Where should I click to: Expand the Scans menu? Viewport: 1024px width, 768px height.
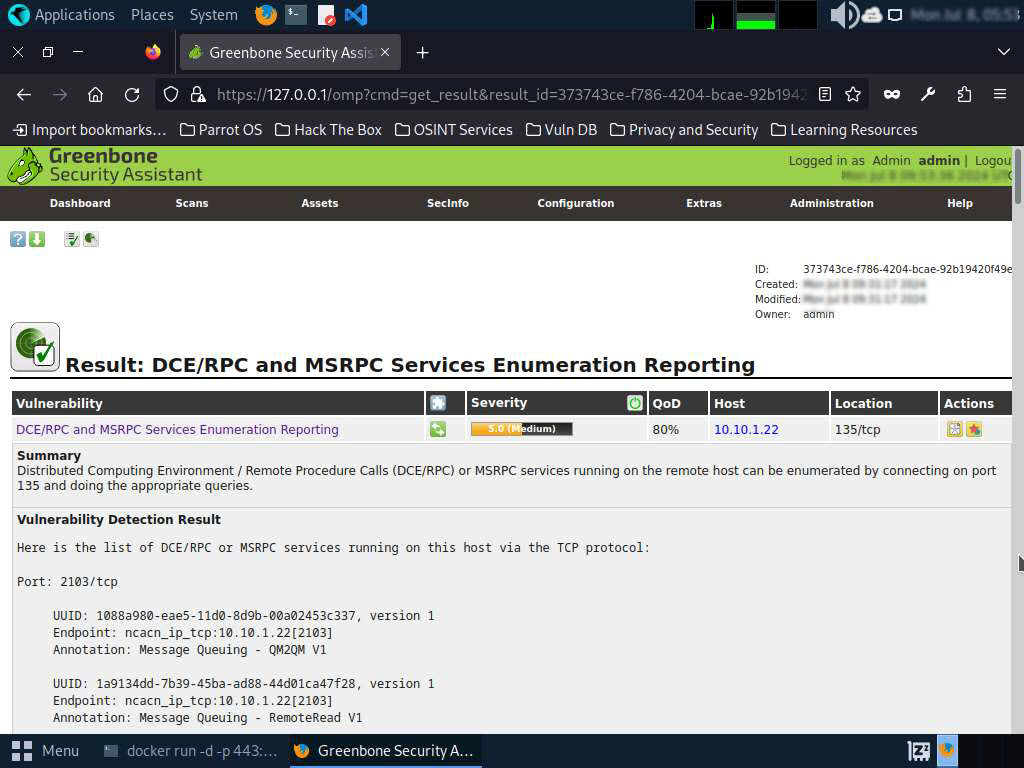[x=192, y=203]
